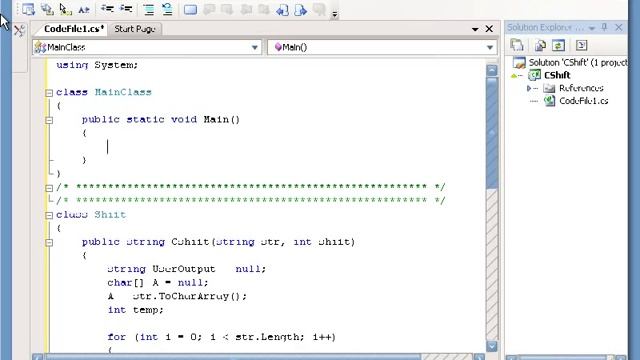
Task: Click the 'class Shift' declaration text
Action: click(91, 215)
